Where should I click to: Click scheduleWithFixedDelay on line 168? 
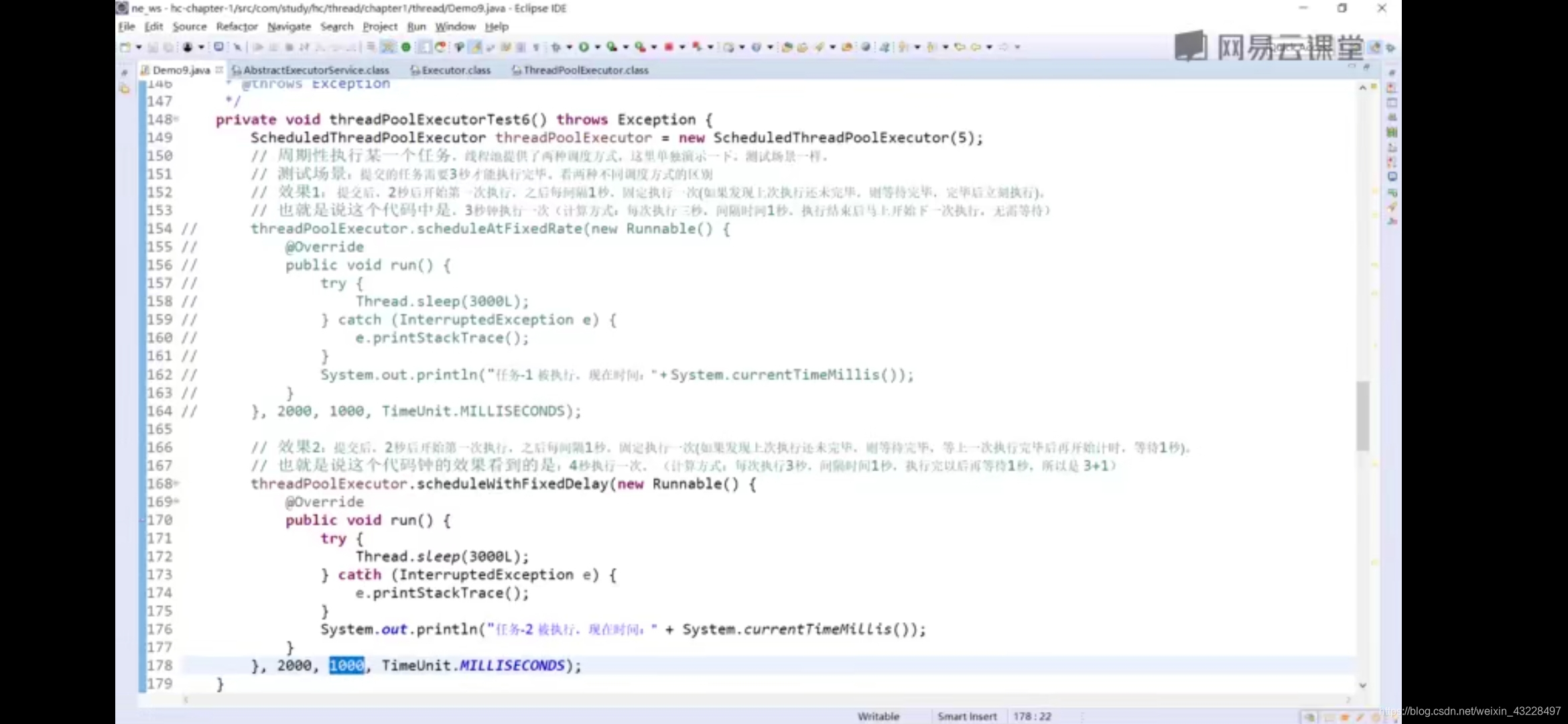tap(512, 484)
